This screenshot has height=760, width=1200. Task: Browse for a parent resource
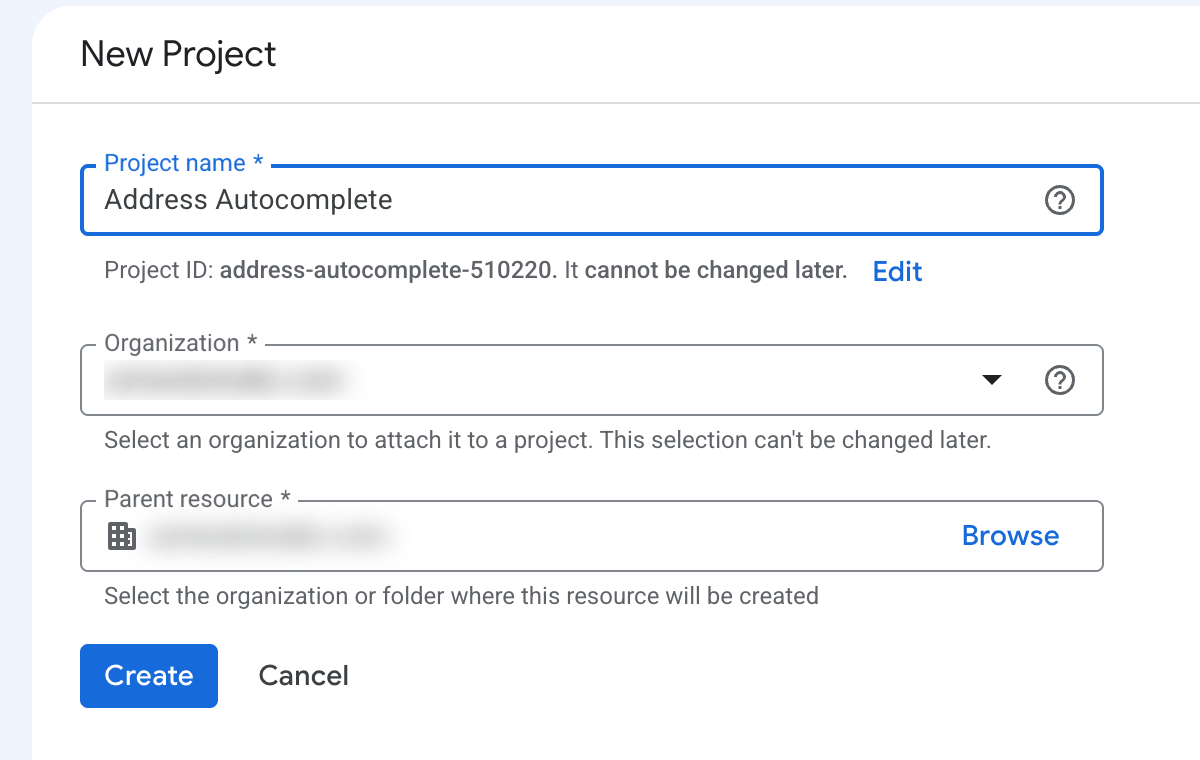click(1010, 536)
